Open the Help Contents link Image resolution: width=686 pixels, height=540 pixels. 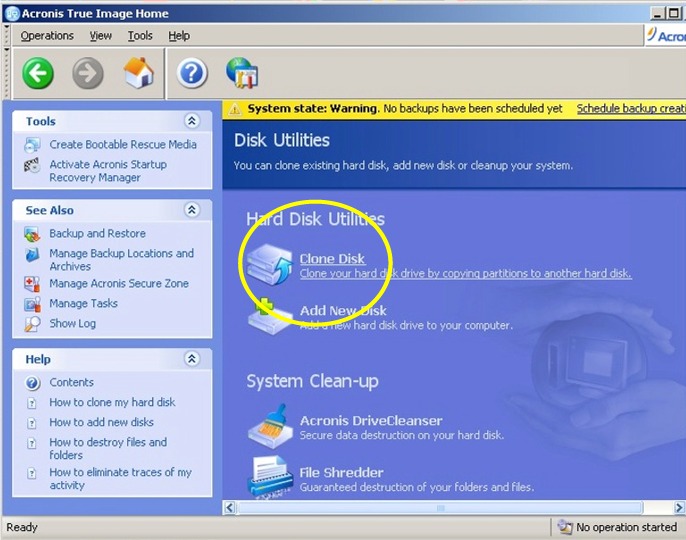point(71,382)
